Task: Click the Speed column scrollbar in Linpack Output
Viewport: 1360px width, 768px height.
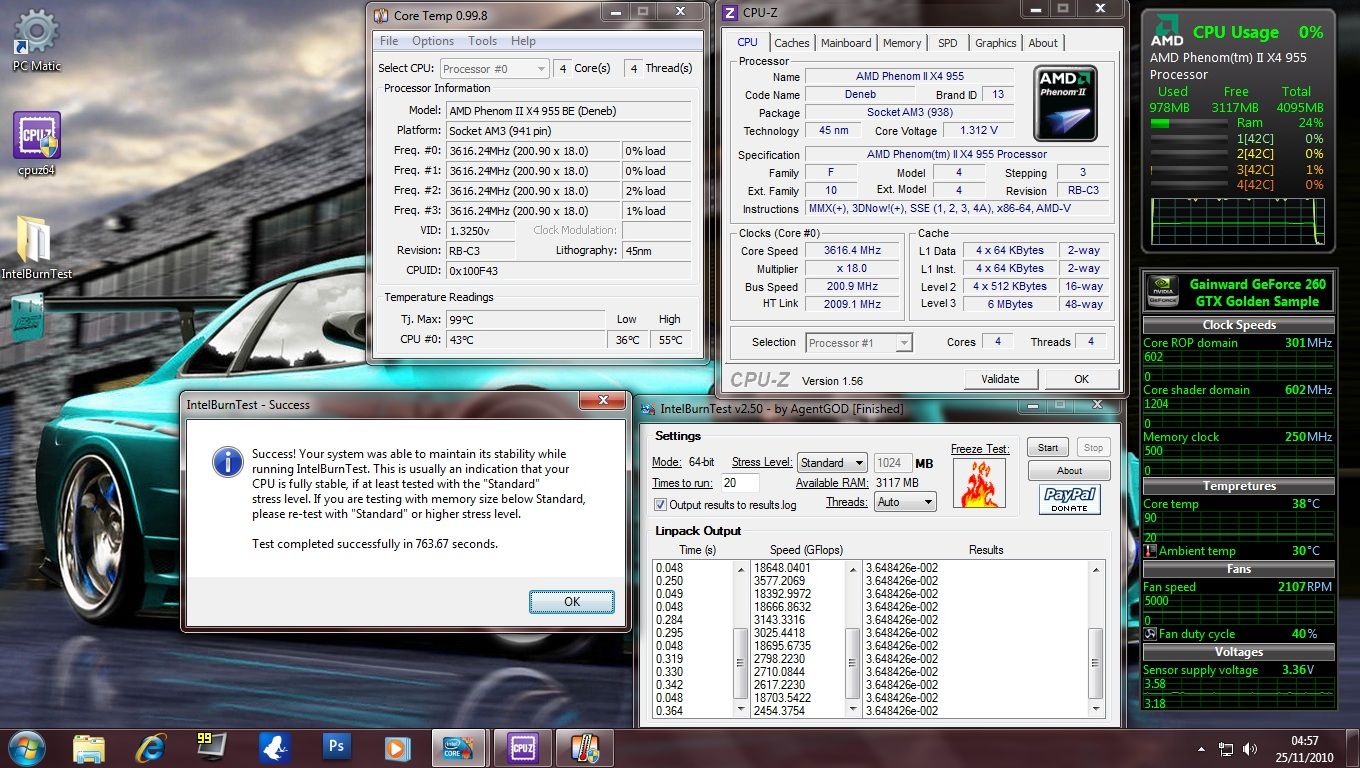Action: coord(852,639)
